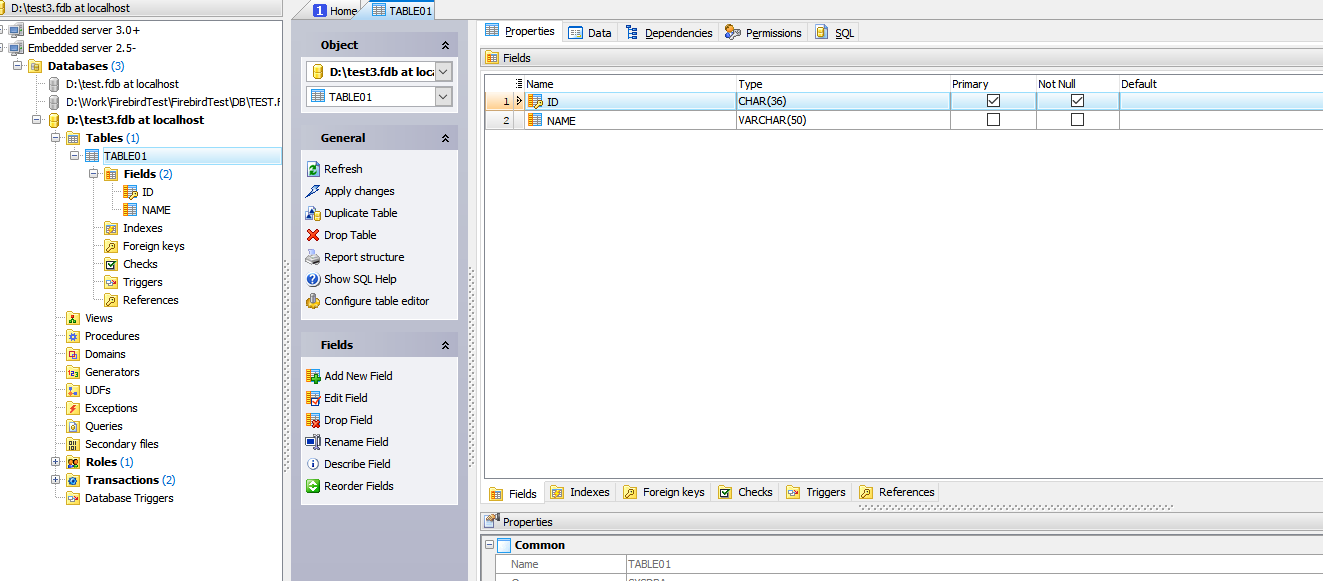The width and height of the screenshot is (1323, 581).
Task: Open the TABLE01 object dropdown
Action: [x=444, y=96]
